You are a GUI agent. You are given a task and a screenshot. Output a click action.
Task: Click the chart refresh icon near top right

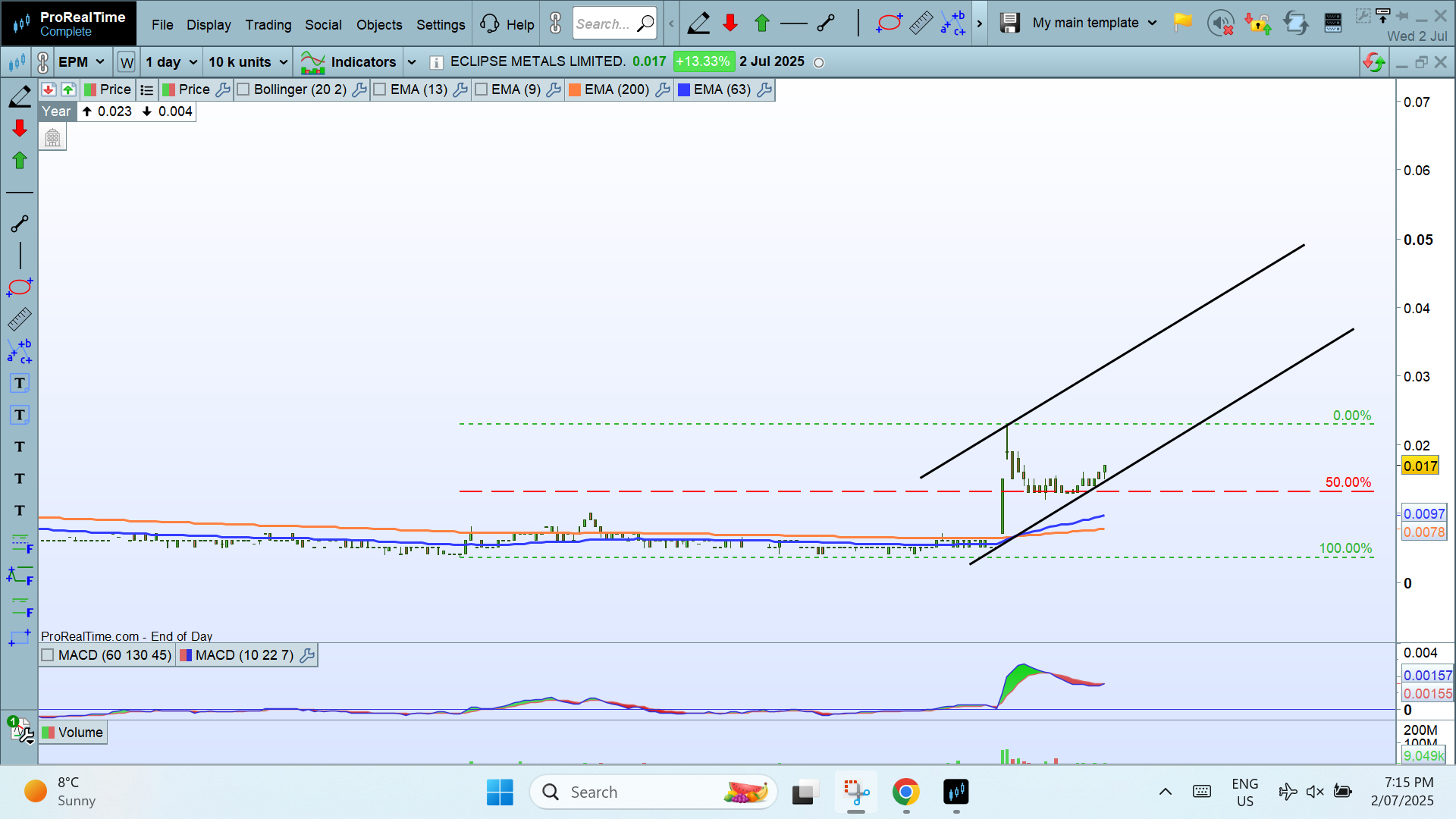(1374, 62)
